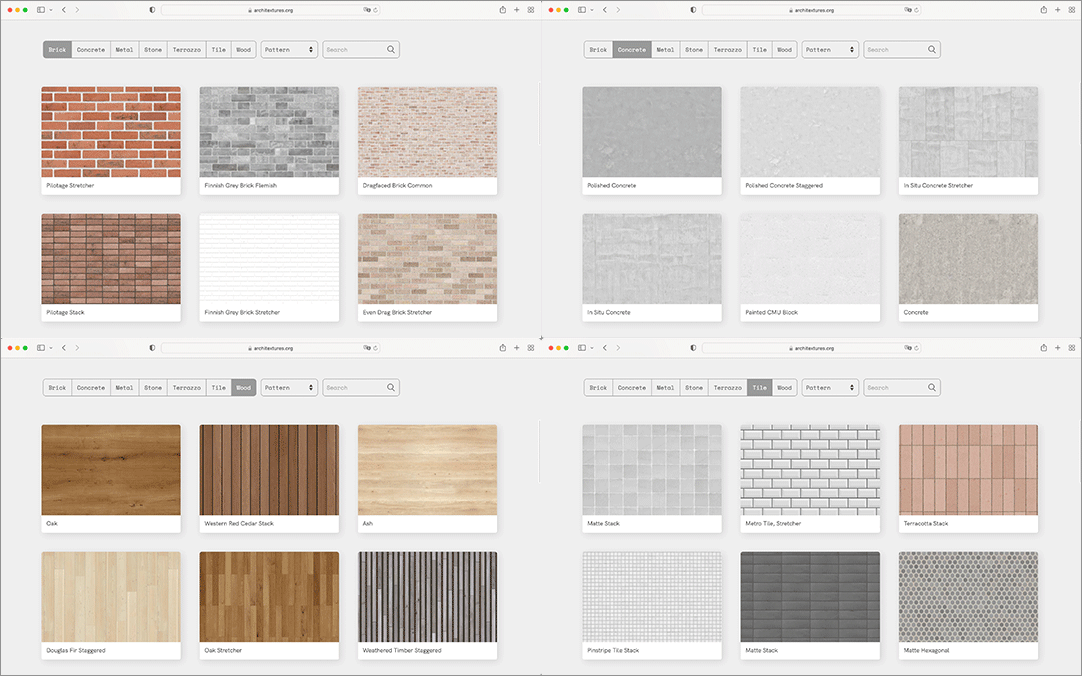Choose the Stone filter in the concrete window

[x=694, y=49]
